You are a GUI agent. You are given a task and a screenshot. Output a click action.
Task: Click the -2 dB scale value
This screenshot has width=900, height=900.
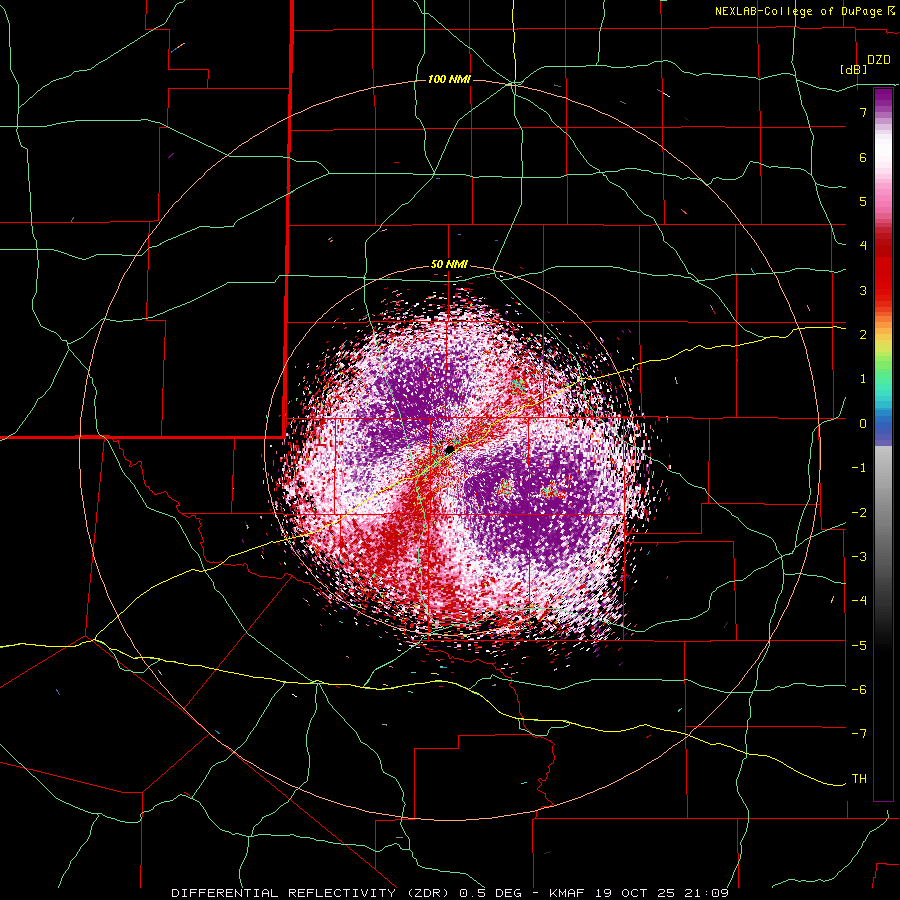click(859, 512)
